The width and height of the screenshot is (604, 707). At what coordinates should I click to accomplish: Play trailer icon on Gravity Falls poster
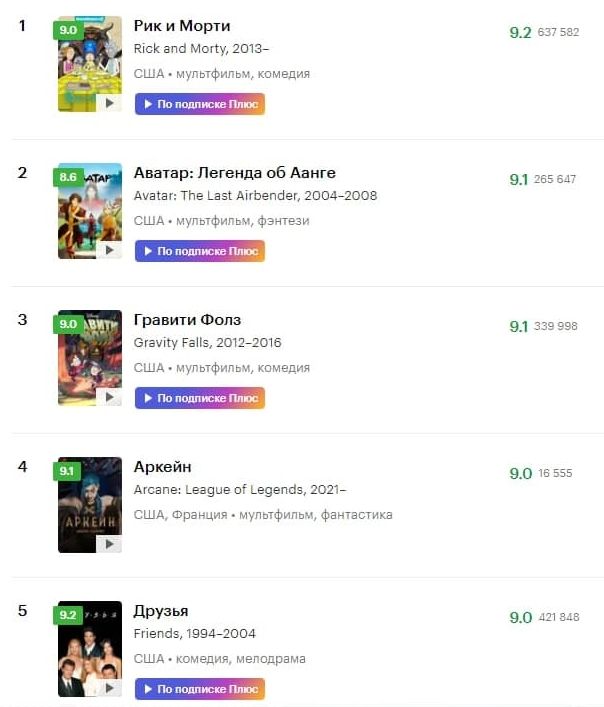pos(109,397)
